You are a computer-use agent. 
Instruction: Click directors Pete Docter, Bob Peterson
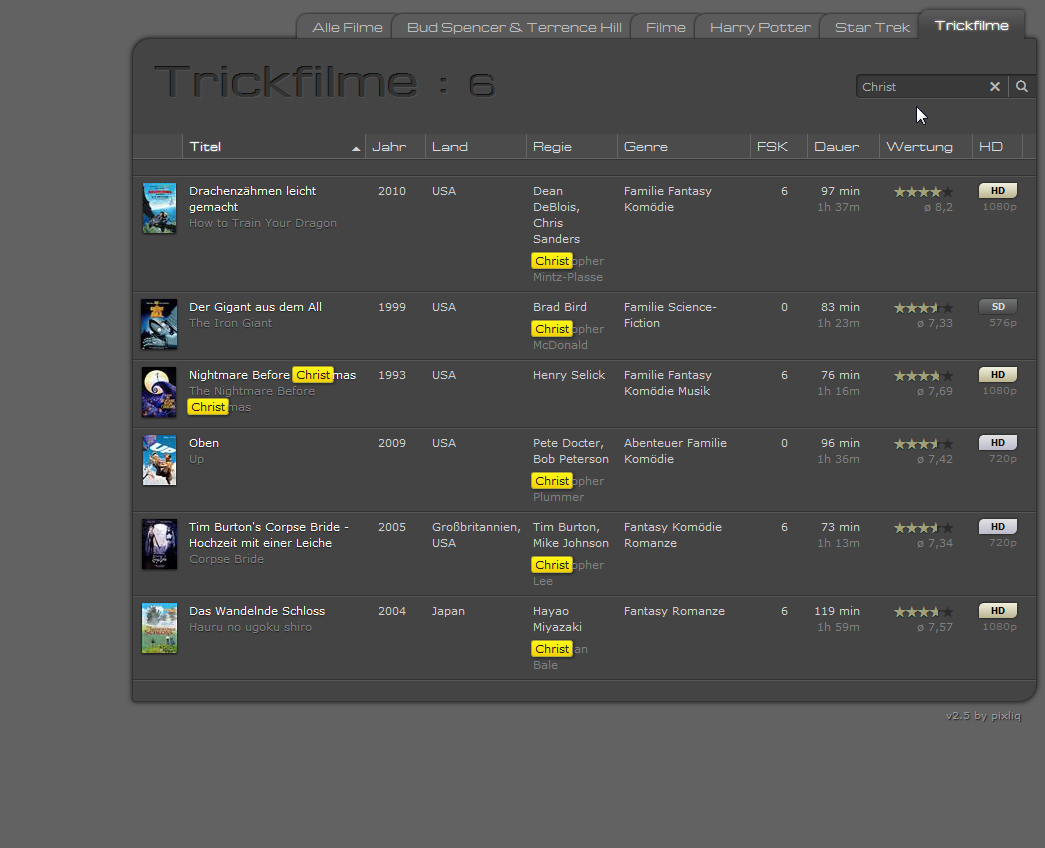[x=570, y=451]
